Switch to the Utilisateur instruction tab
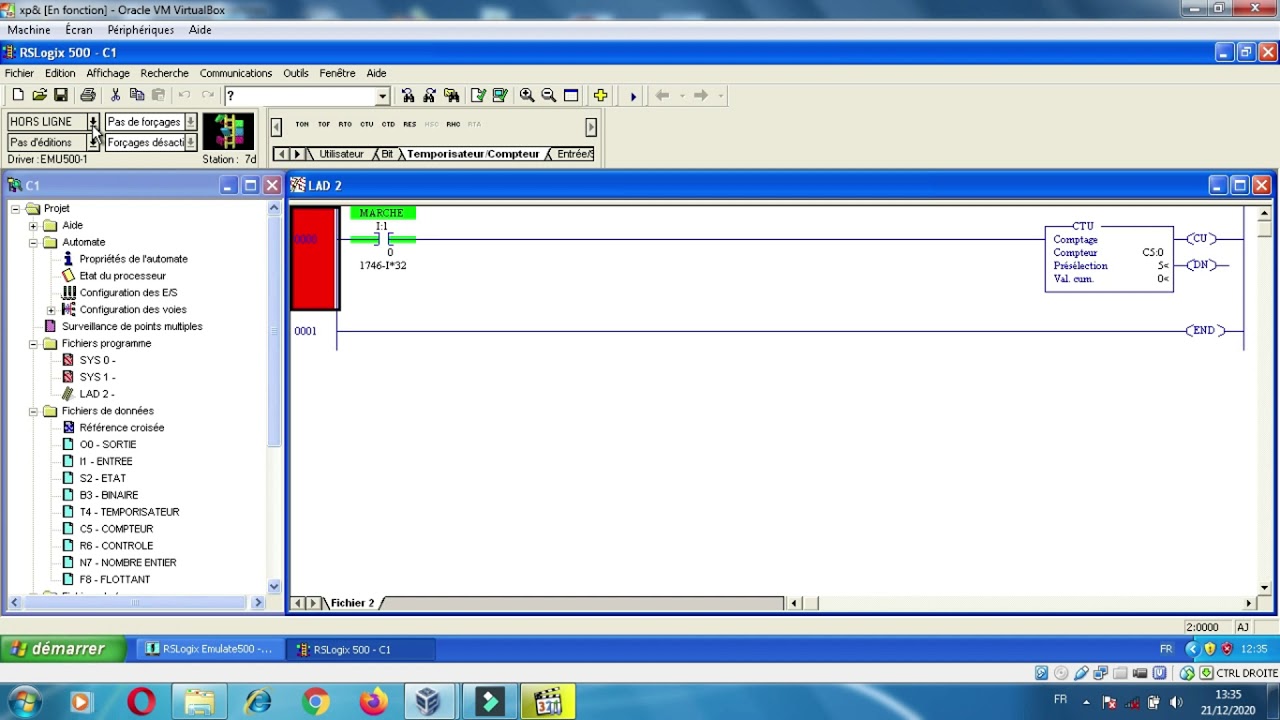The image size is (1280, 720). pos(341,154)
